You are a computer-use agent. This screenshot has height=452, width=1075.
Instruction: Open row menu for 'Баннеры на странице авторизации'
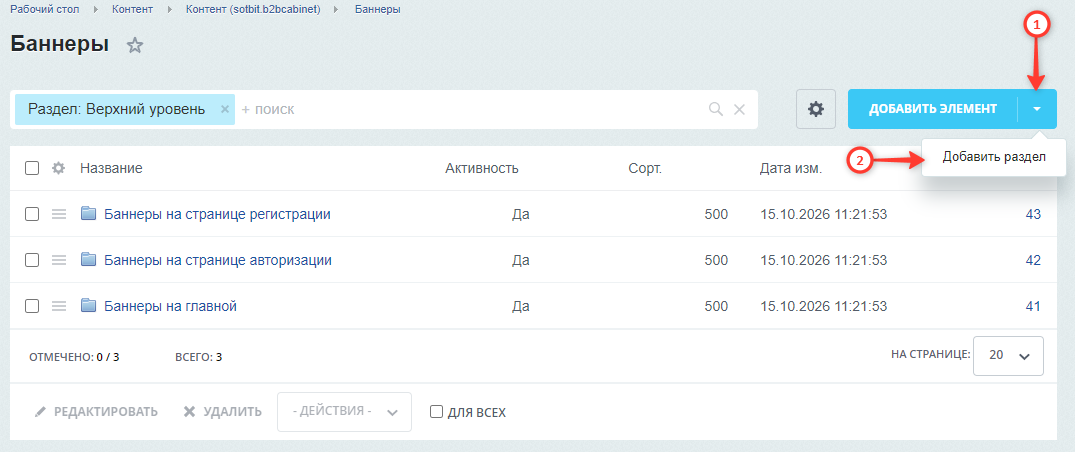click(x=59, y=260)
